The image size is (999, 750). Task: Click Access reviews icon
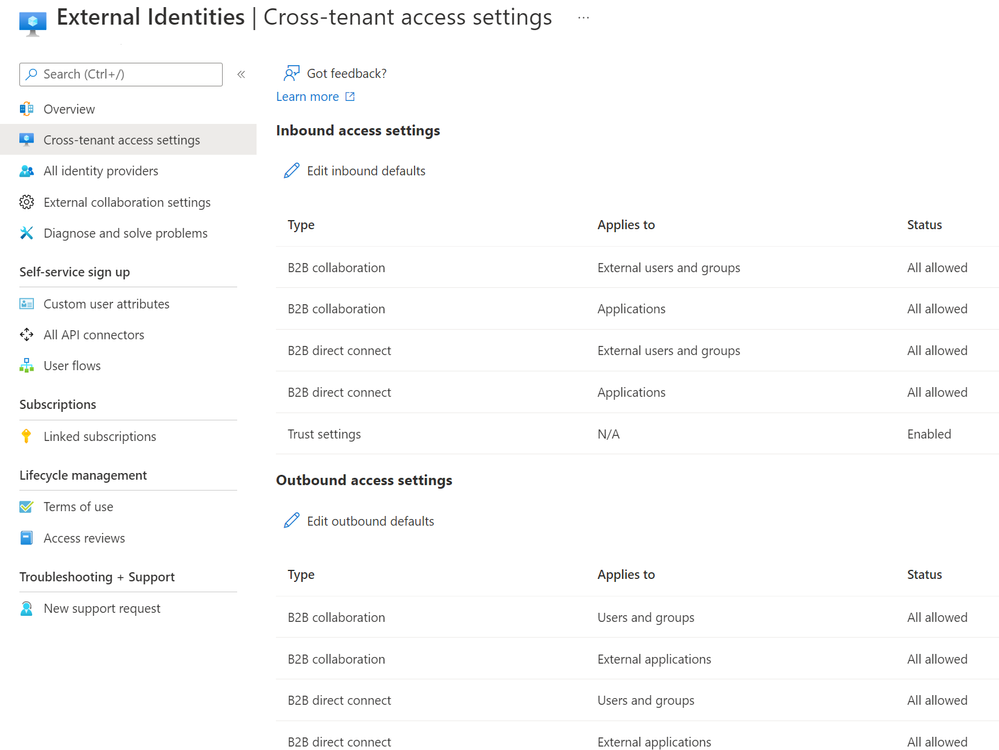pos(27,538)
